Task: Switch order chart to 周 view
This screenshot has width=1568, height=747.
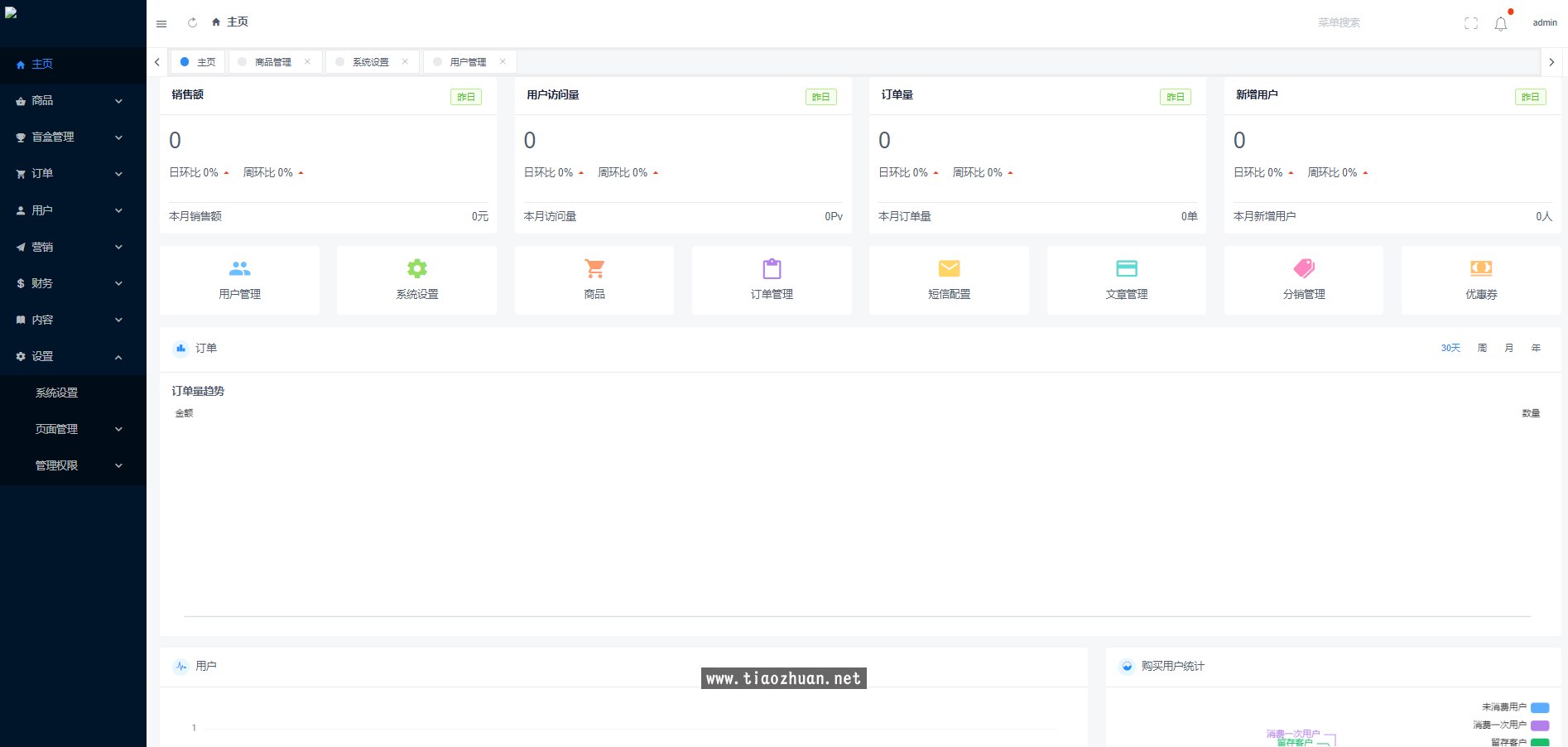Action: coord(1482,348)
